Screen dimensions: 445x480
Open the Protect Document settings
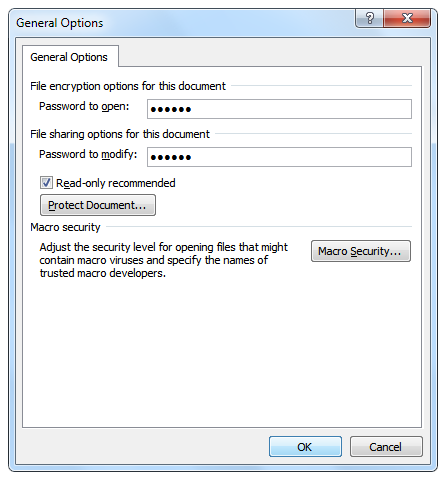tap(98, 205)
